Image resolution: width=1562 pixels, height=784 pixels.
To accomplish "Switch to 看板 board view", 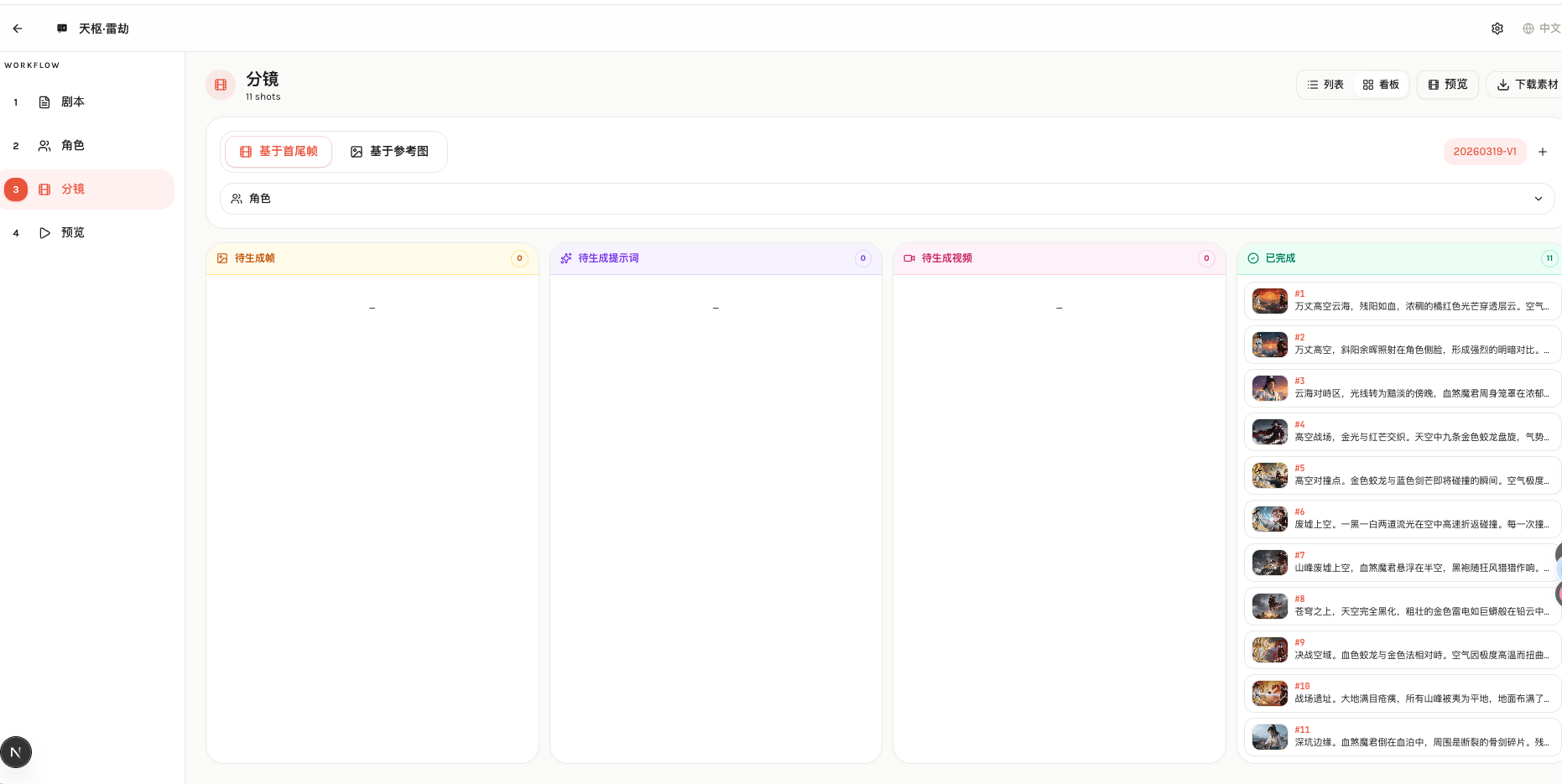I will click(1381, 85).
